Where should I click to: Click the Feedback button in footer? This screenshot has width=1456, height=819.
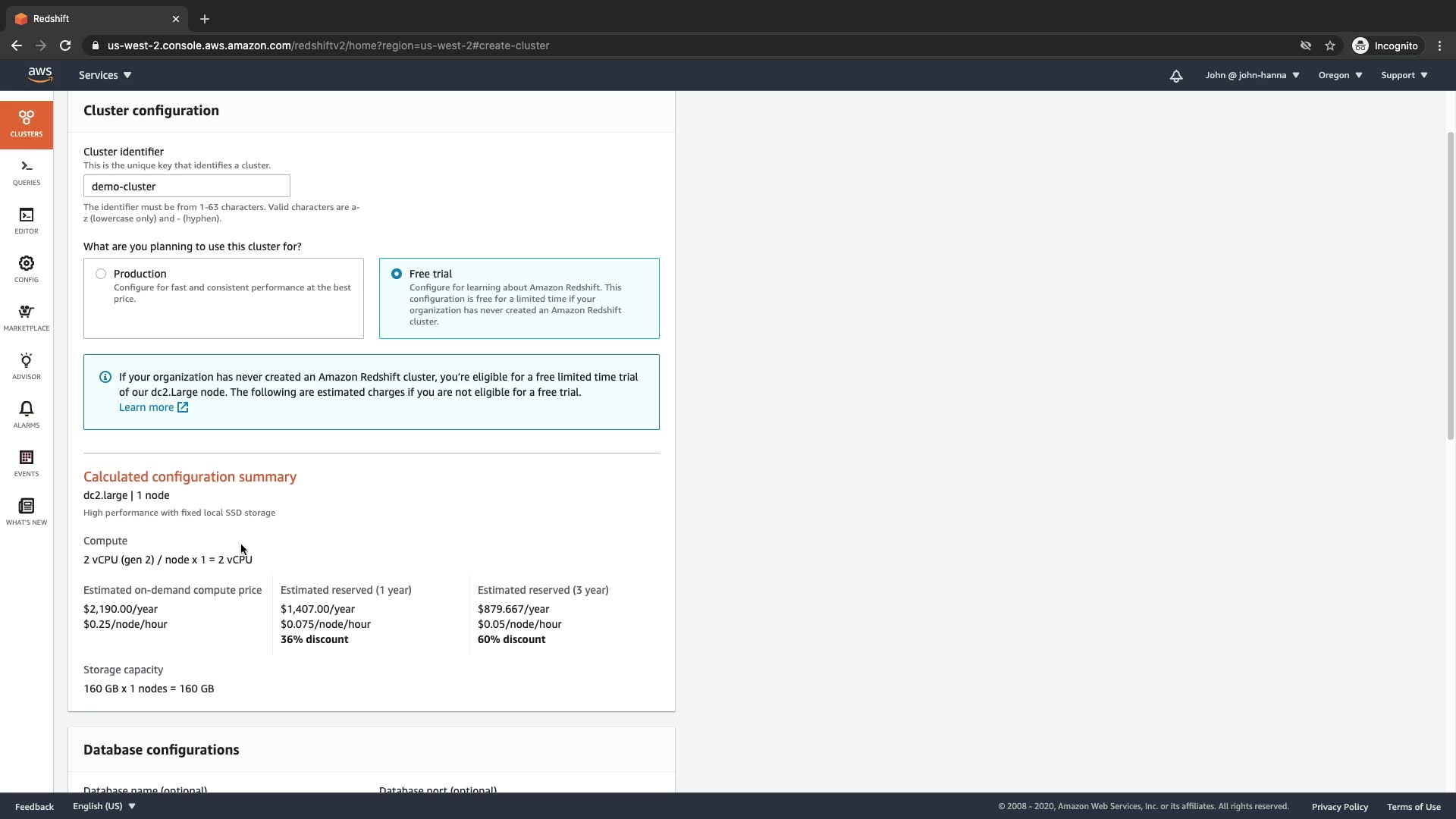point(34,806)
